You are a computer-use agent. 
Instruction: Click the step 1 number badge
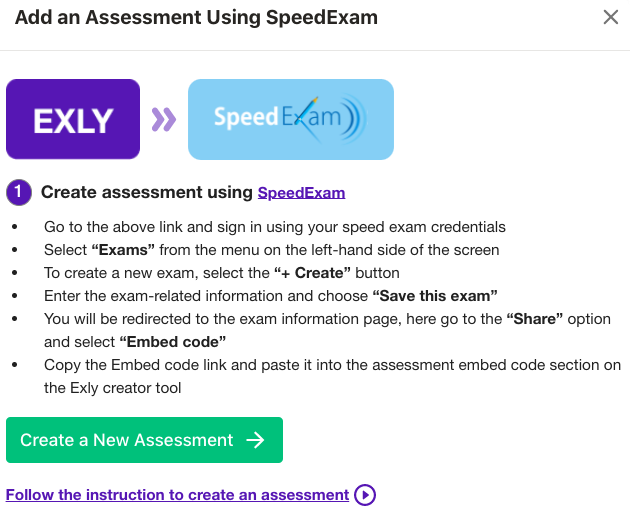pos(19,192)
